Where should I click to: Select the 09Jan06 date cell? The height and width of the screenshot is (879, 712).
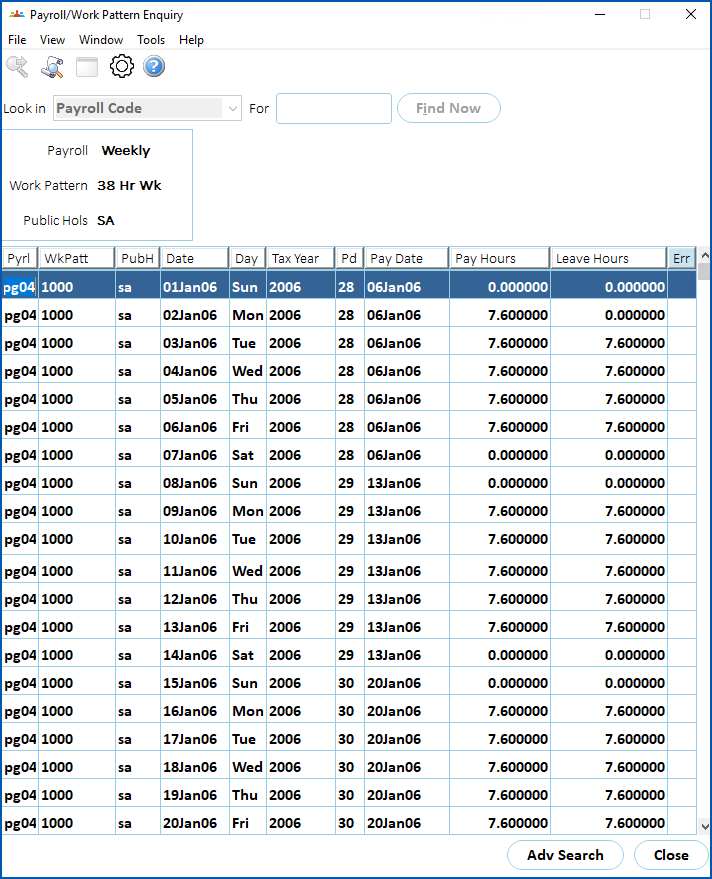(195, 511)
